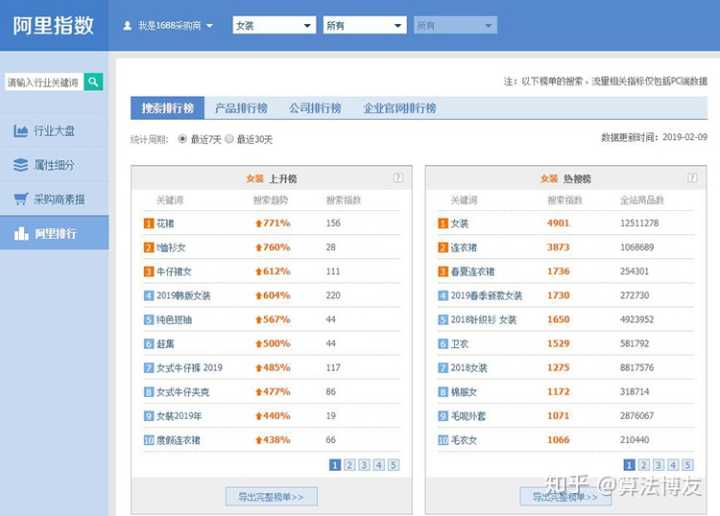
Task: Select 阿里排行 bar chart sidebar item
Action: [x=54, y=234]
